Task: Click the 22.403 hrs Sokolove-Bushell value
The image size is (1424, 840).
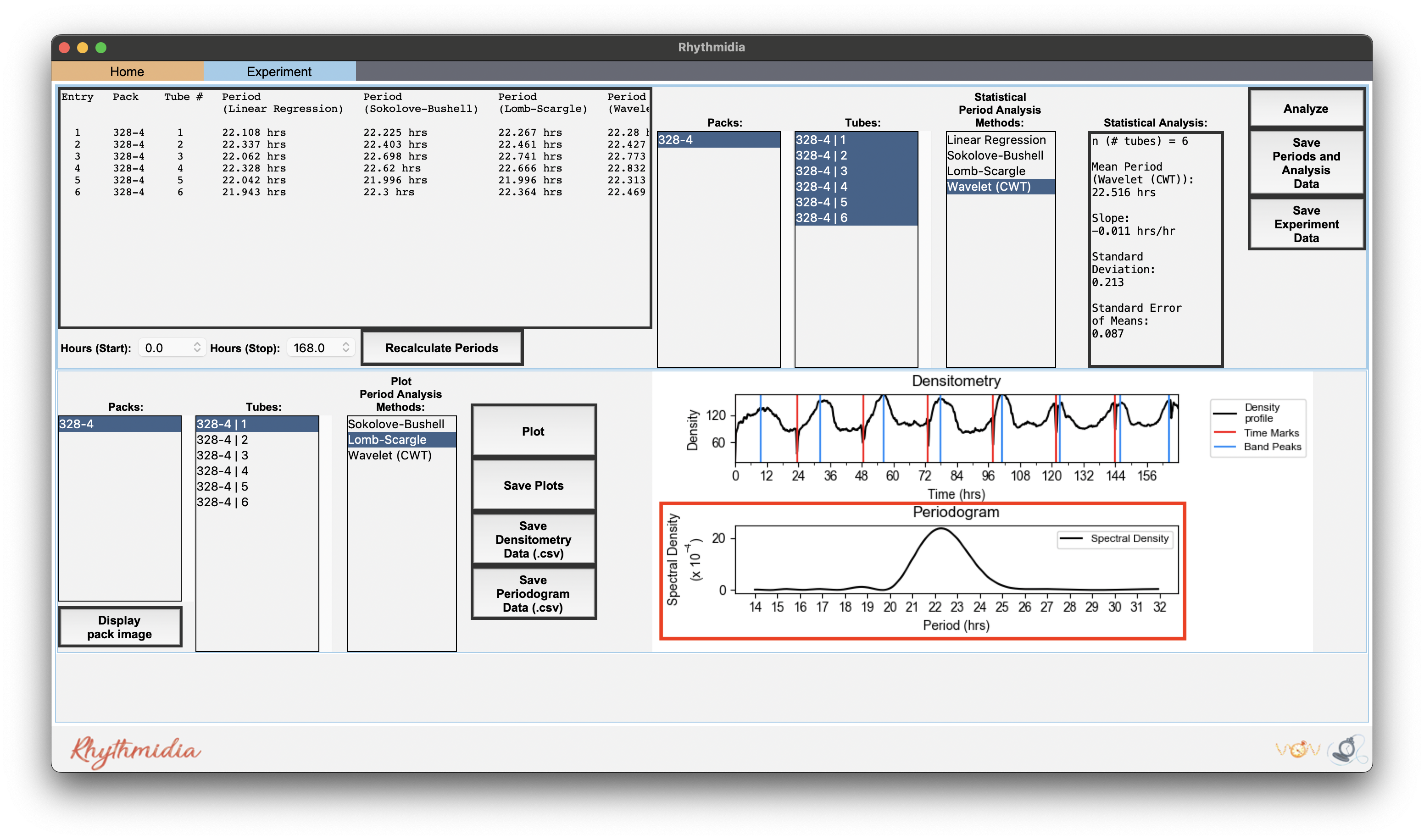Action: pos(395,144)
